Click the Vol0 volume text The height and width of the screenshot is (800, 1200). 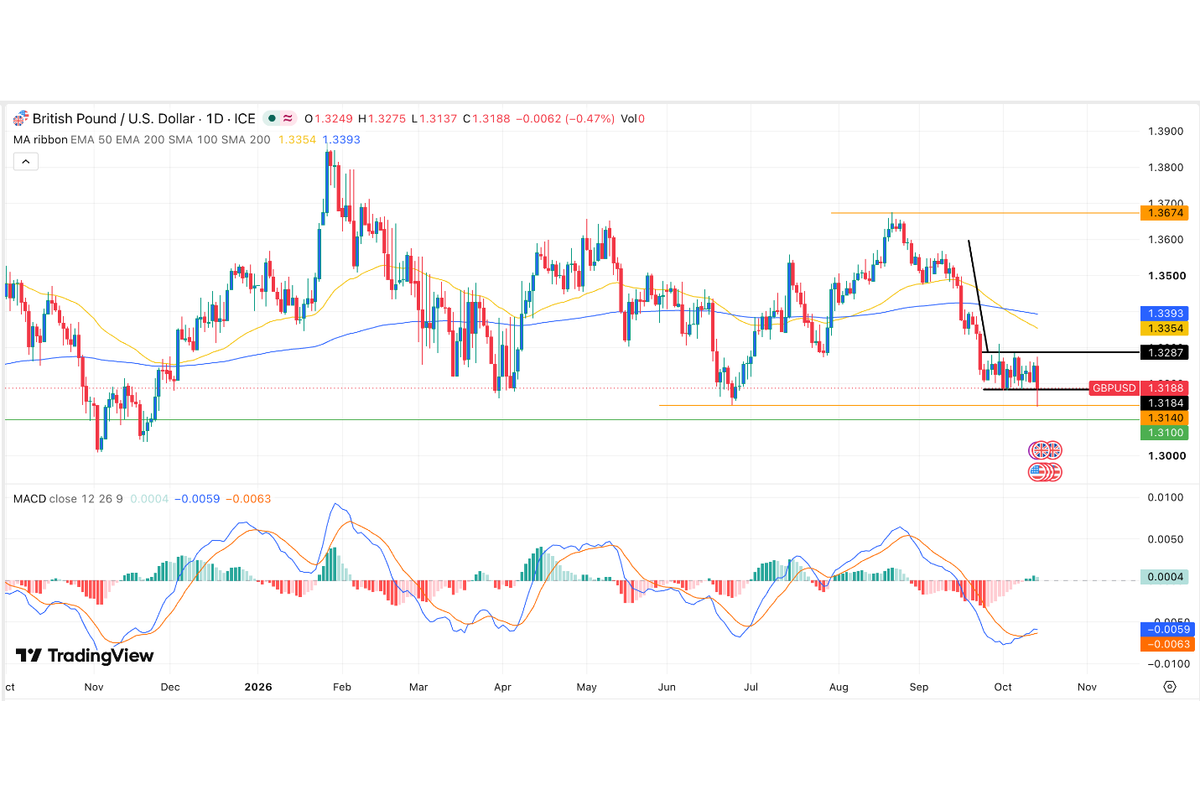[632, 118]
